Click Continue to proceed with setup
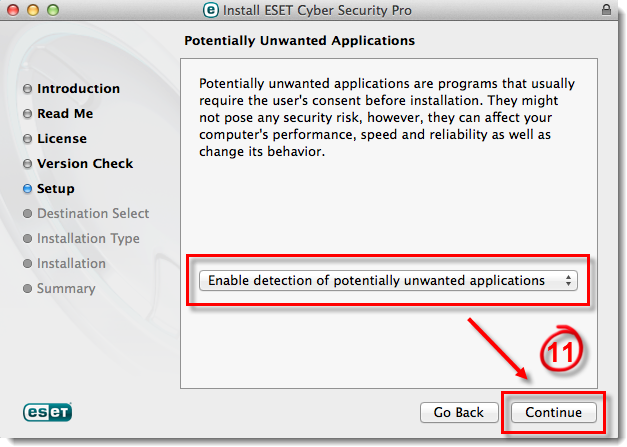The width and height of the screenshot is (627, 447). click(x=553, y=412)
